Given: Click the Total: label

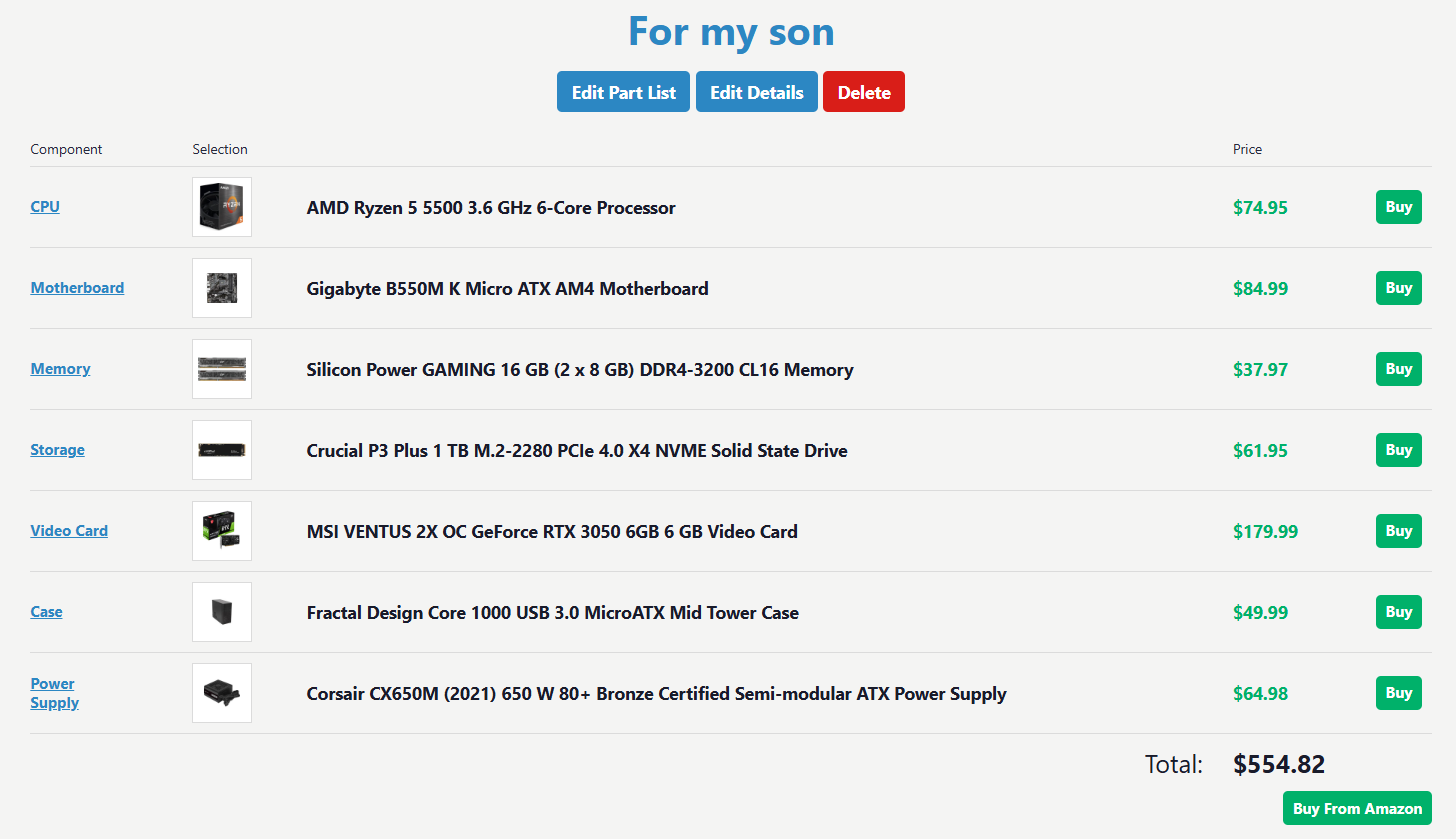Looking at the screenshot, I should pos(1174,765).
